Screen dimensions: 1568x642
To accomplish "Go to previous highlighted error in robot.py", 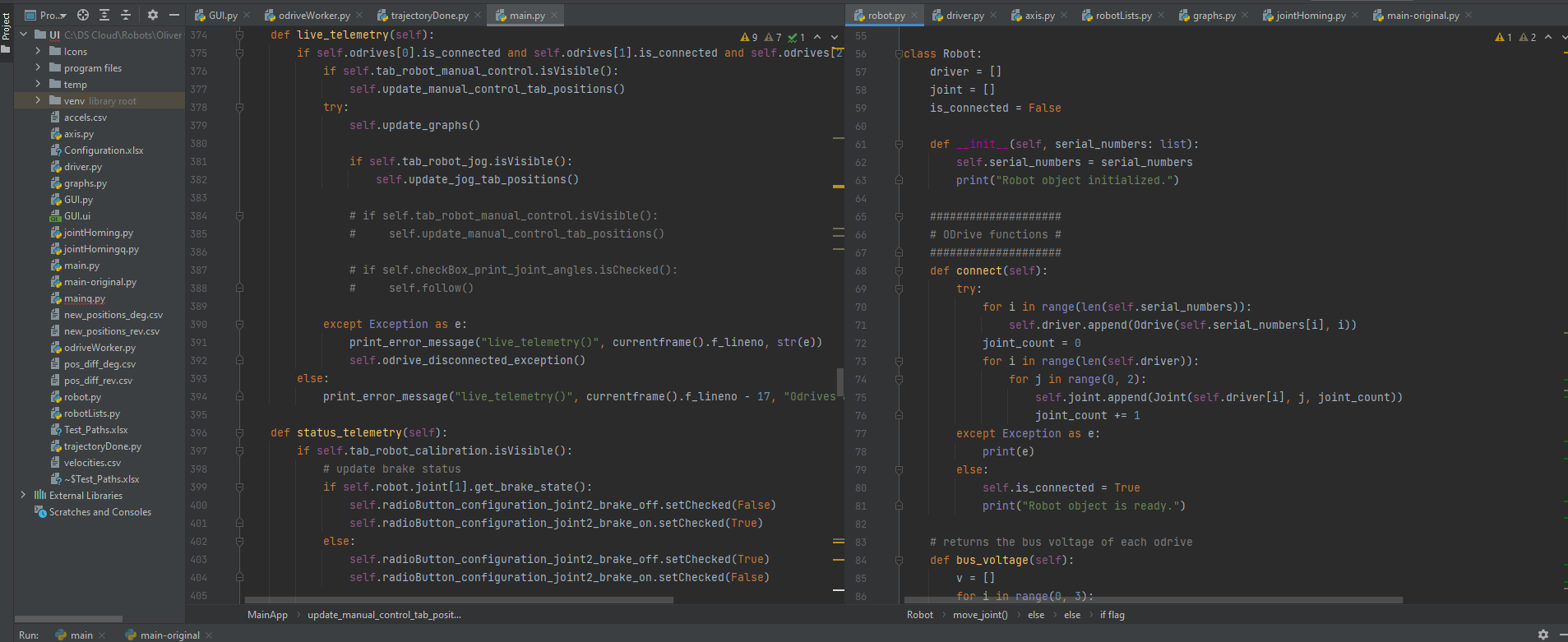I will pyautogui.click(x=1548, y=37).
